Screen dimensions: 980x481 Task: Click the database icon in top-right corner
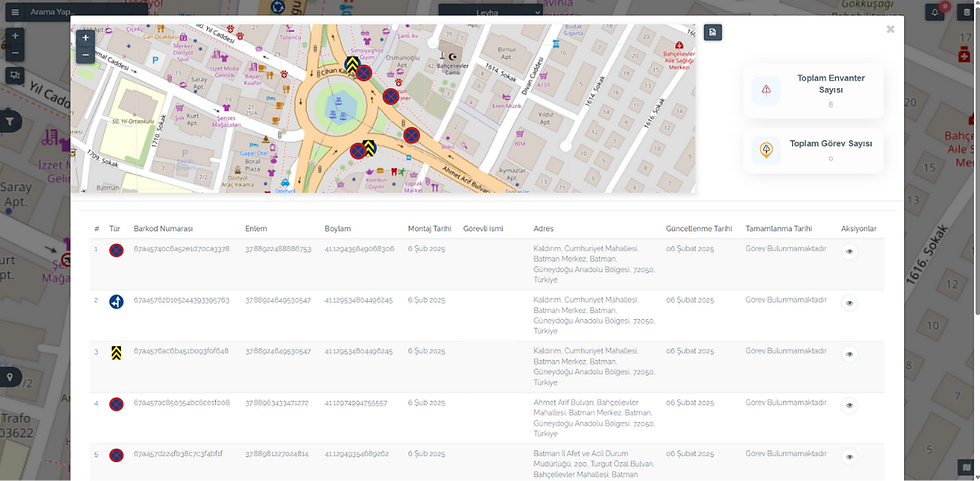(968, 12)
